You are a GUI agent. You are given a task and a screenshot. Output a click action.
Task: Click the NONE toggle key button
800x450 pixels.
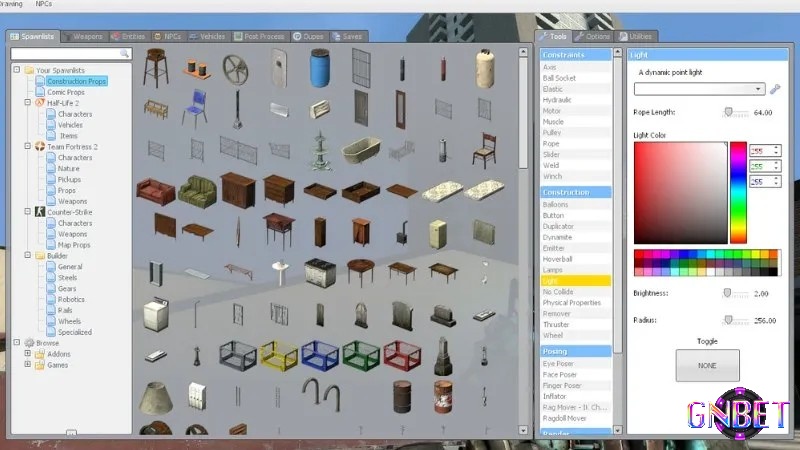707,365
